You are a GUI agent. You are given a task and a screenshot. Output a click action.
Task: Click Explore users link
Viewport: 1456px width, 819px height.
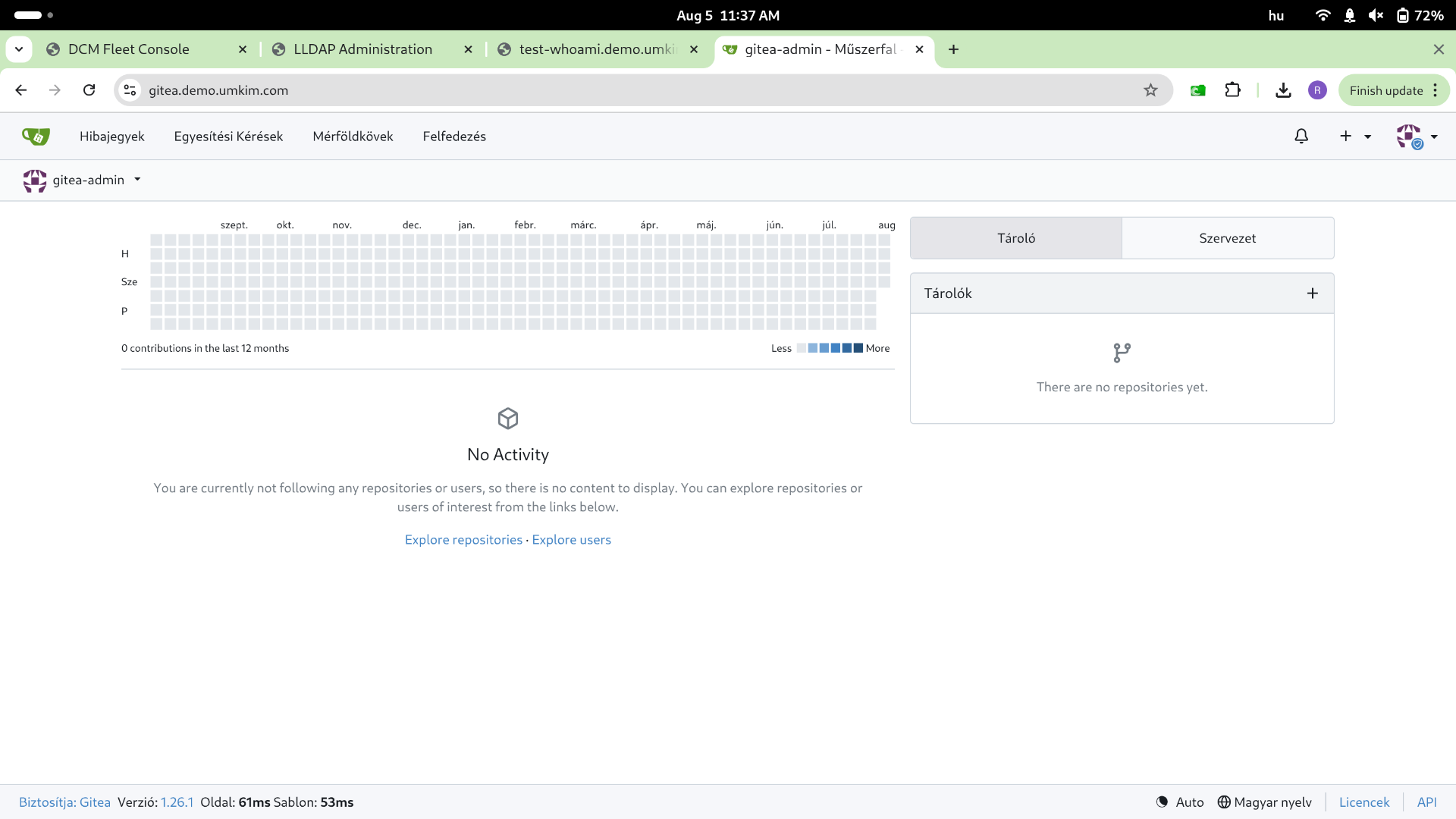(x=572, y=540)
